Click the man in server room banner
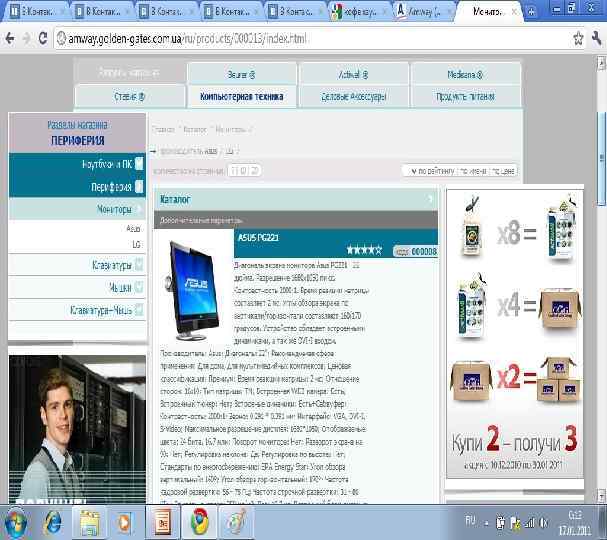 pyautogui.click(x=77, y=429)
